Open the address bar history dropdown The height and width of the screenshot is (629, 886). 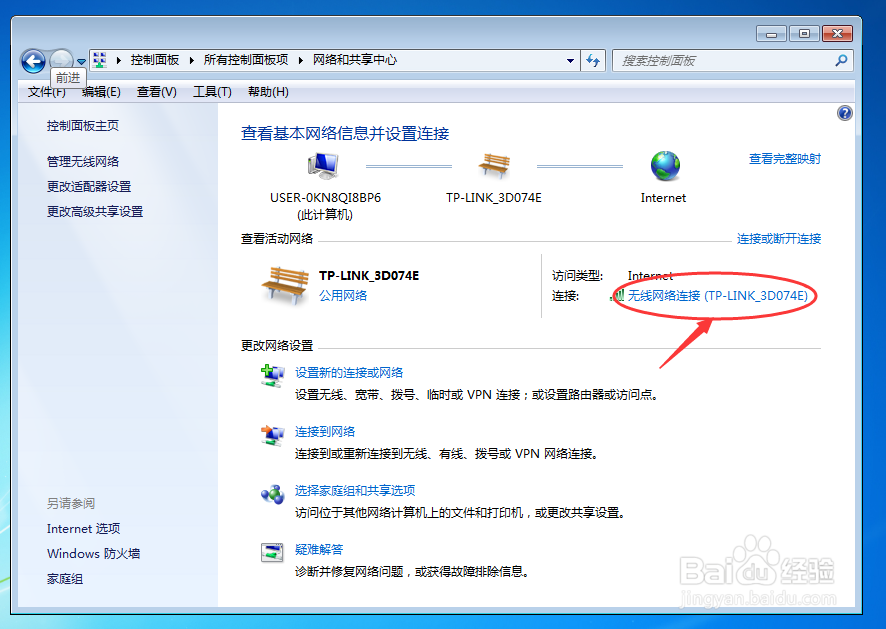pos(570,60)
